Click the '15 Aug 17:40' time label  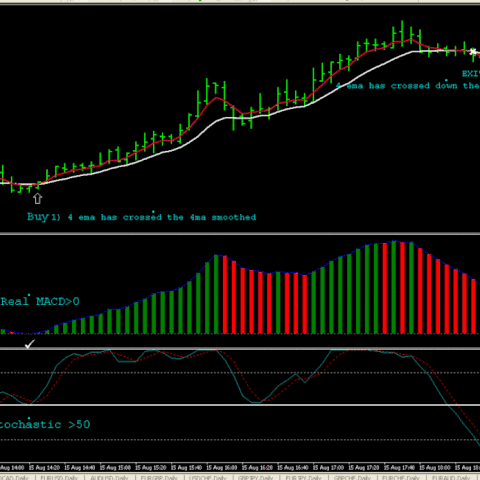400,468
